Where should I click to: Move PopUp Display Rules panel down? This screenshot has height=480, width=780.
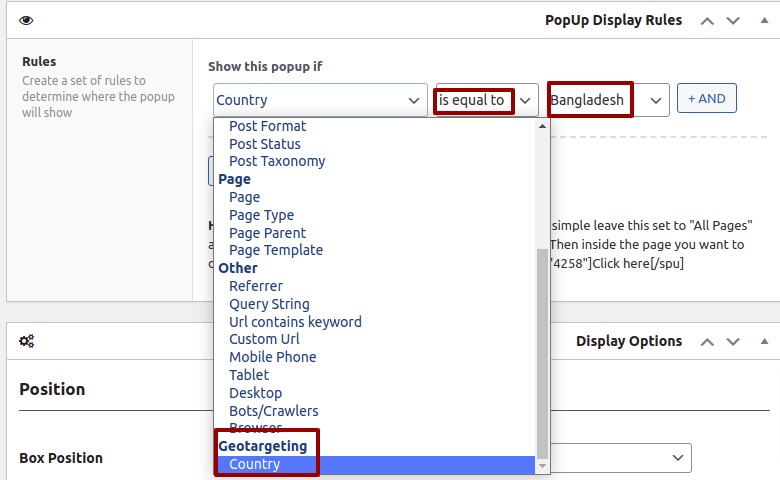point(733,21)
